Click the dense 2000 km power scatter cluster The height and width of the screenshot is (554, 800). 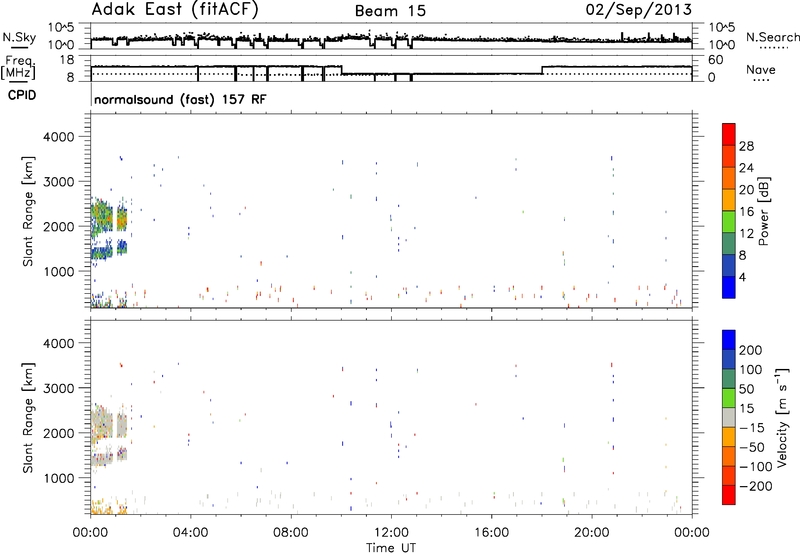point(108,218)
